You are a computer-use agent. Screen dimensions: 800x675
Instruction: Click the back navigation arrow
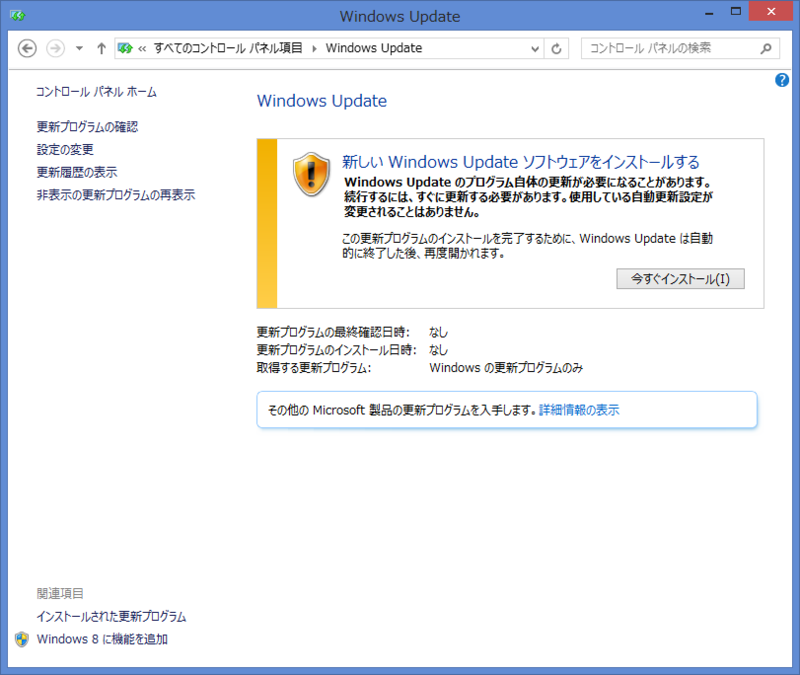pos(27,47)
